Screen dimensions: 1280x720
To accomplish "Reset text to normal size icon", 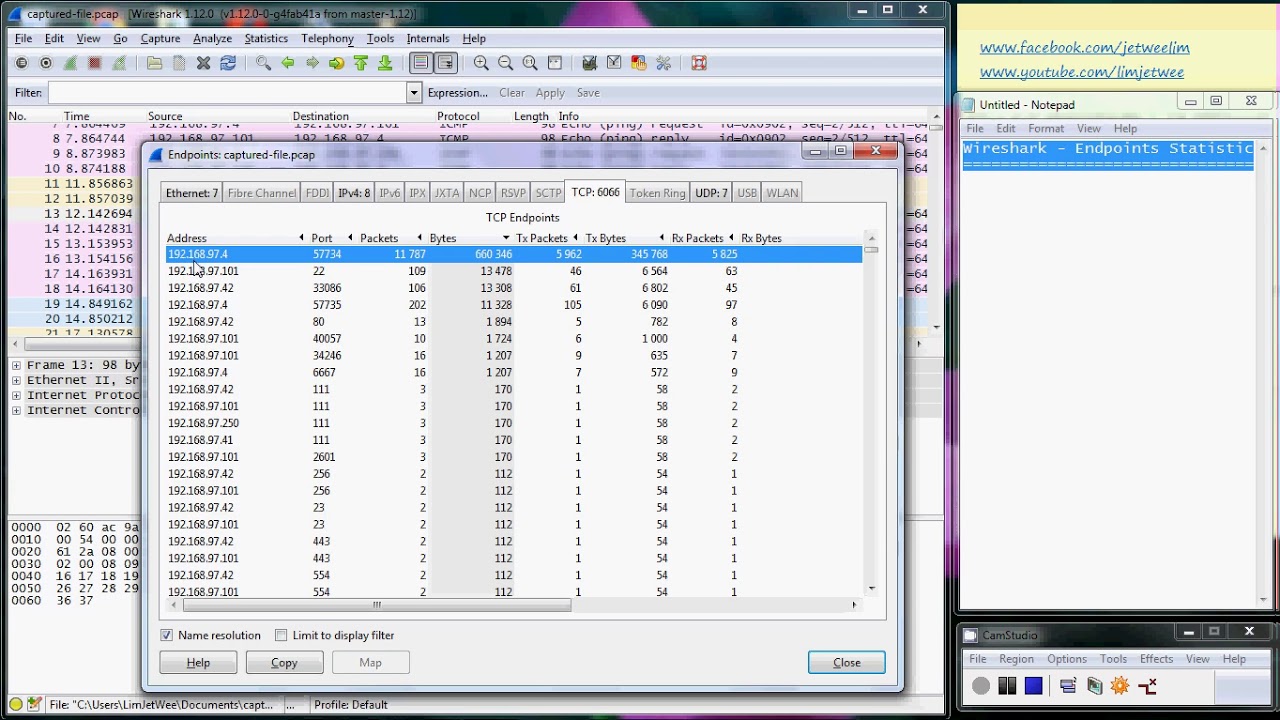I will (530, 63).
